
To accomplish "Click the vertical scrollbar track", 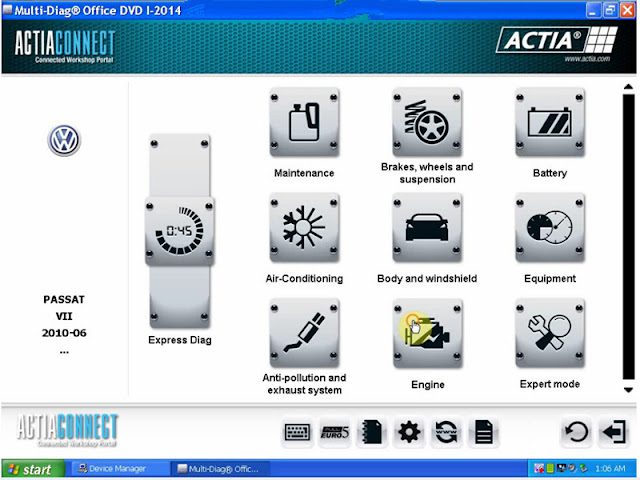I will click(x=629, y=237).
